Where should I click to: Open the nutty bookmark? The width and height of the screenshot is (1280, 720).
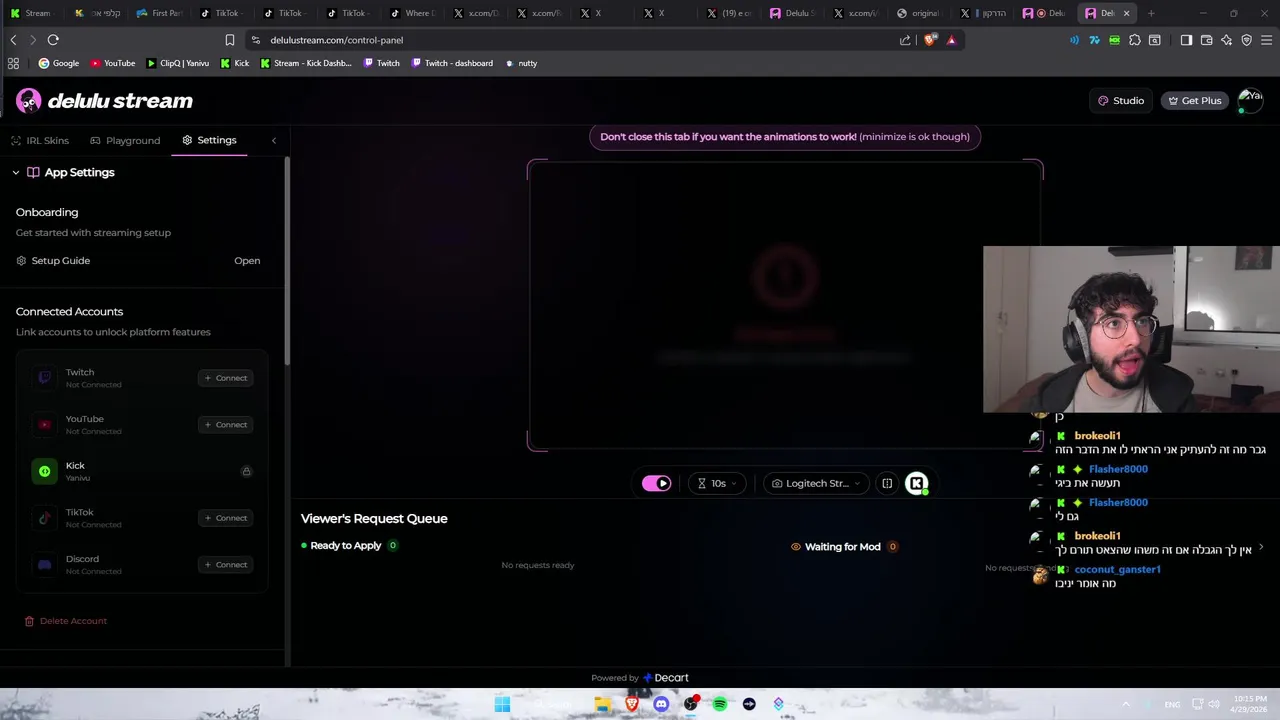coord(521,63)
